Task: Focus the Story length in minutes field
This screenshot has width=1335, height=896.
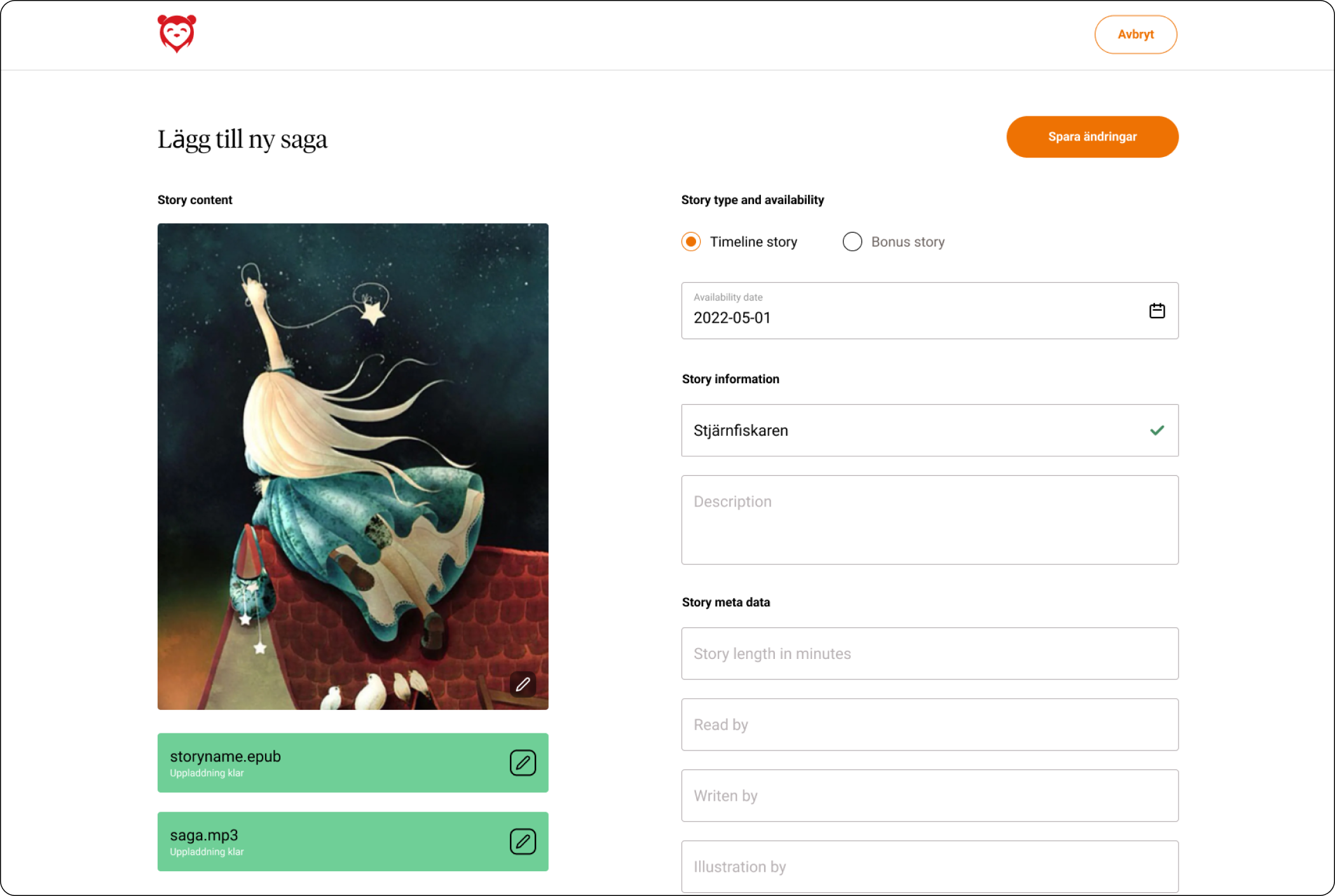Action: (929, 653)
